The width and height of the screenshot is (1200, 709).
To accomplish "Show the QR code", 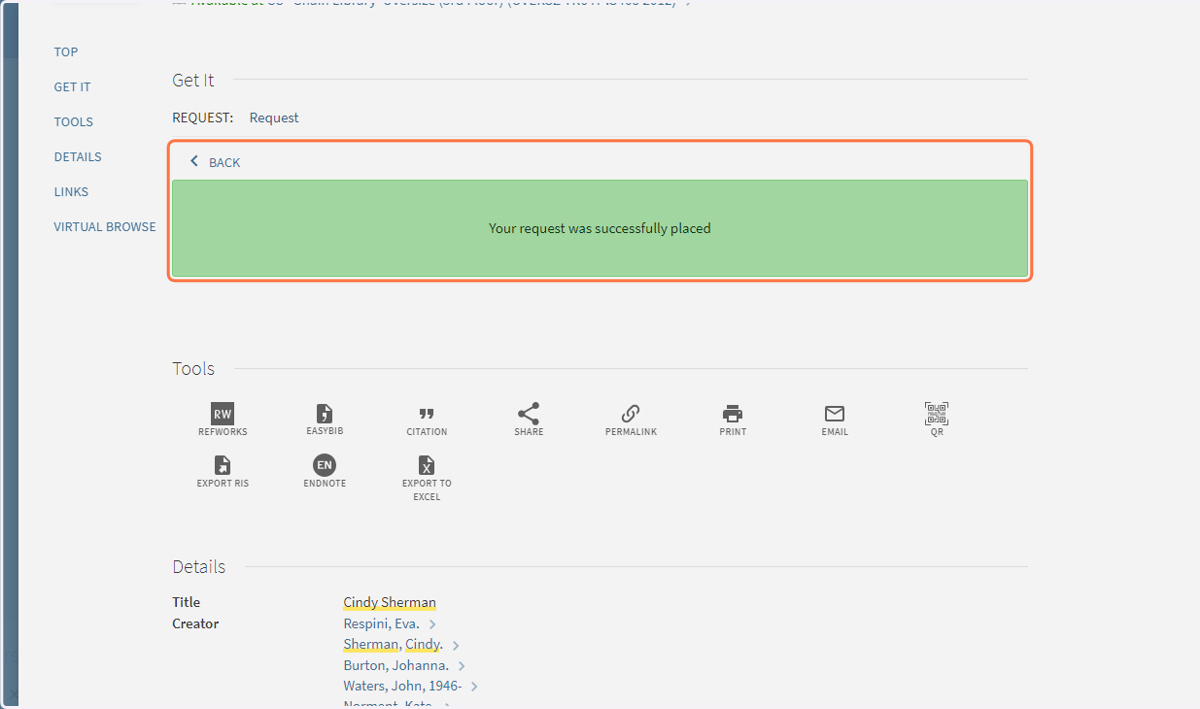I will pyautogui.click(x=936, y=420).
